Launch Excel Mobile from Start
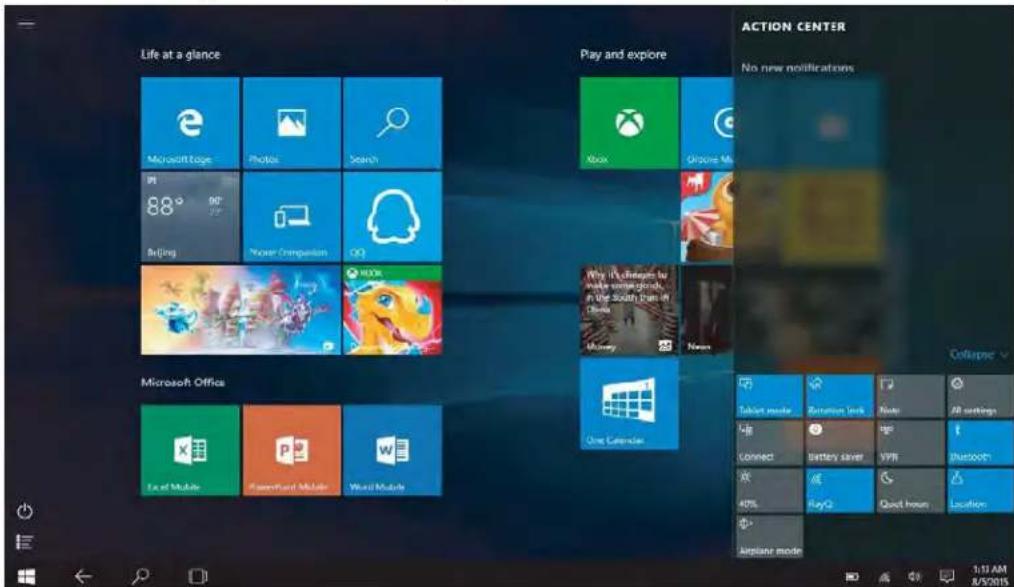The width and height of the screenshot is (1014, 587). point(190,450)
